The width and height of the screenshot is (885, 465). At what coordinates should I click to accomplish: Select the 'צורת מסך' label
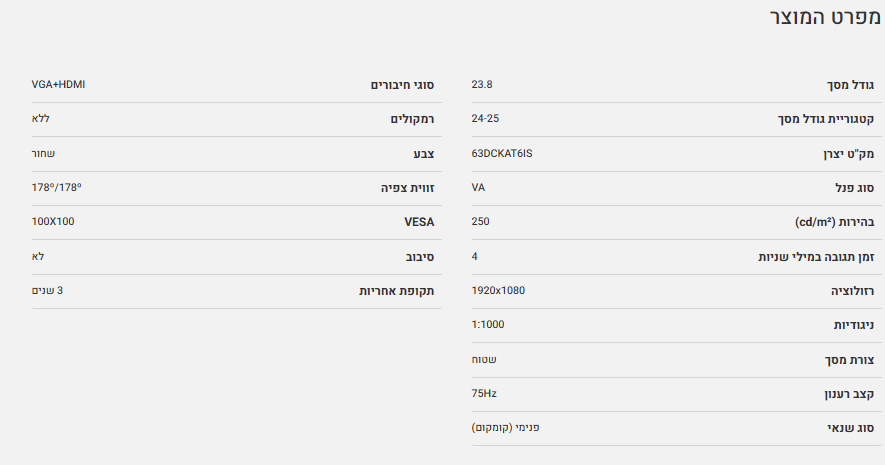(848, 359)
